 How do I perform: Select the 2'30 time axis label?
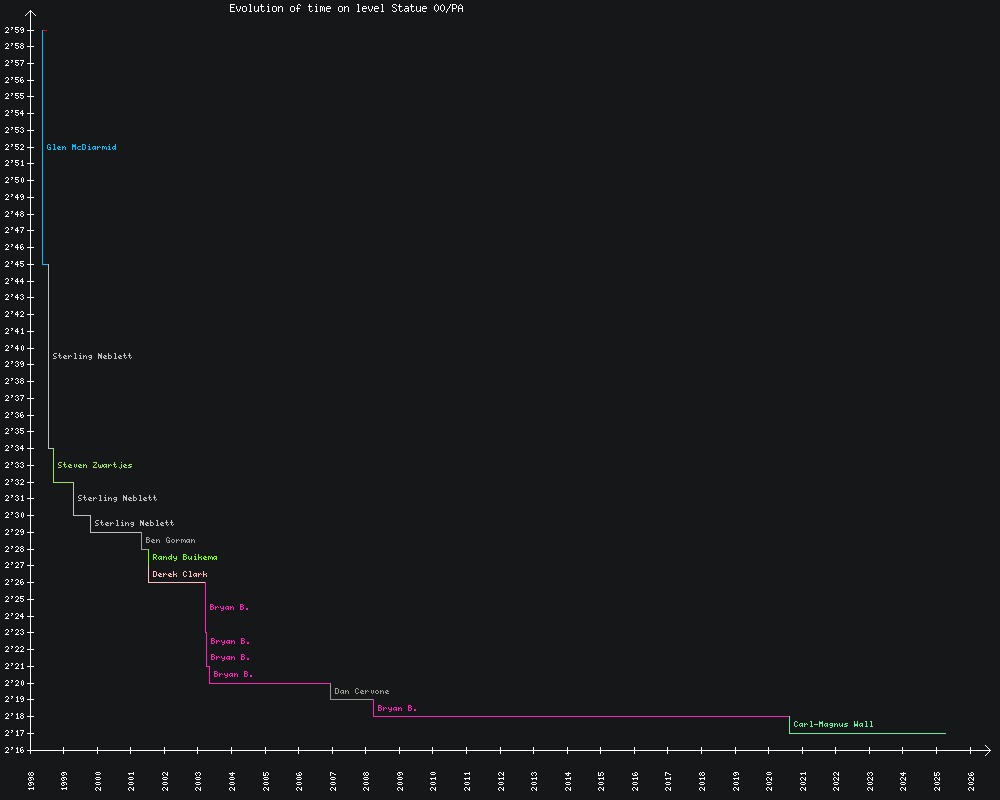point(14,515)
